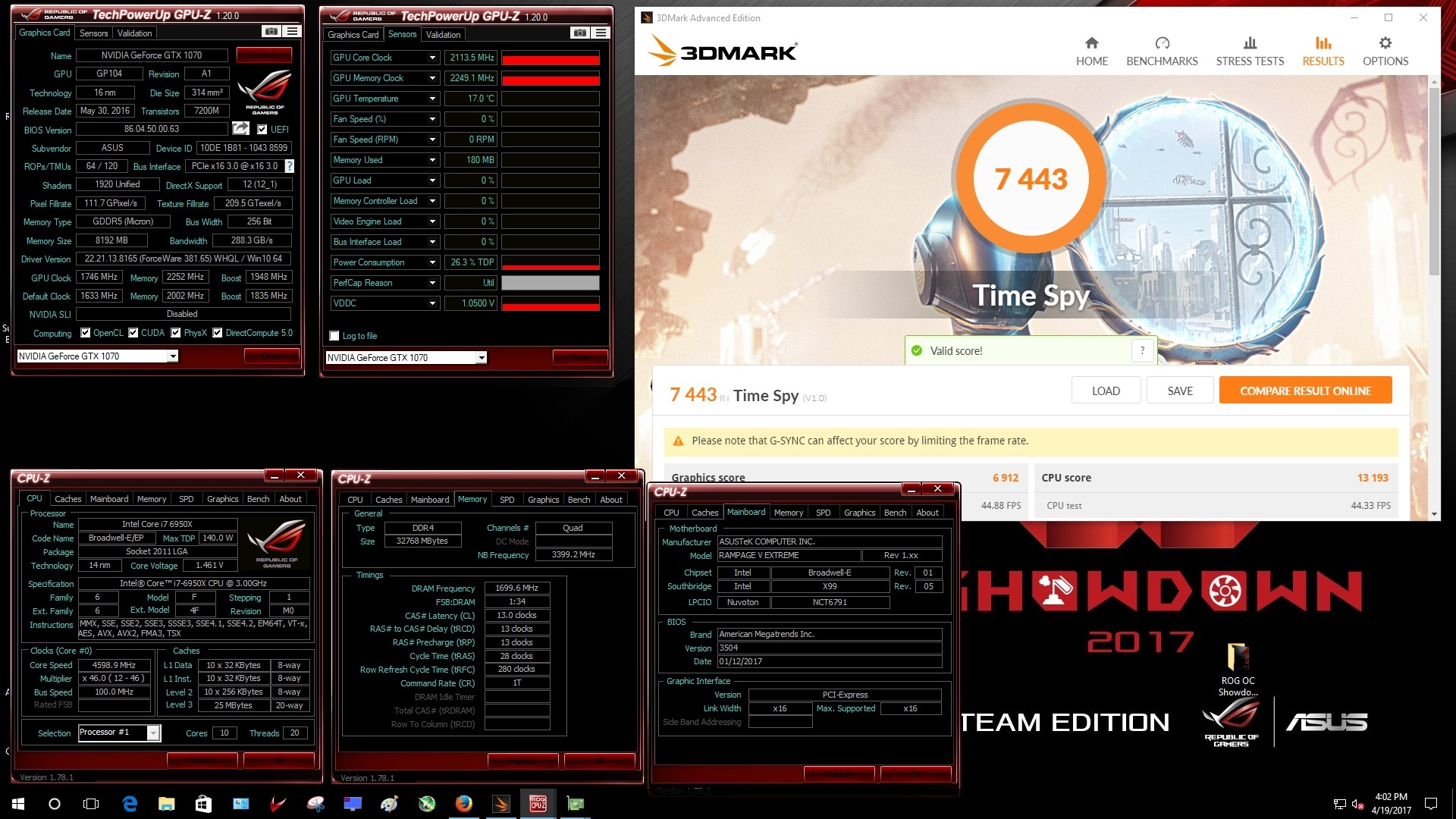This screenshot has width=1456, height=819.
Task: Click the Options gear icon in 3DMark
Action: 1385,43
